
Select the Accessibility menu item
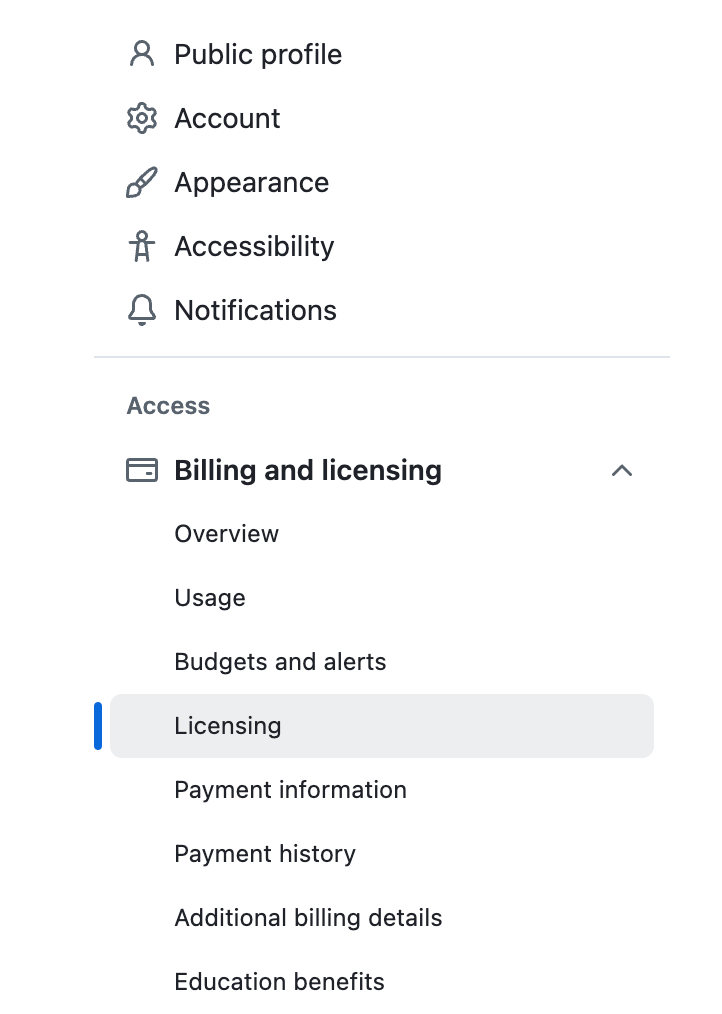tap(382, 246)
